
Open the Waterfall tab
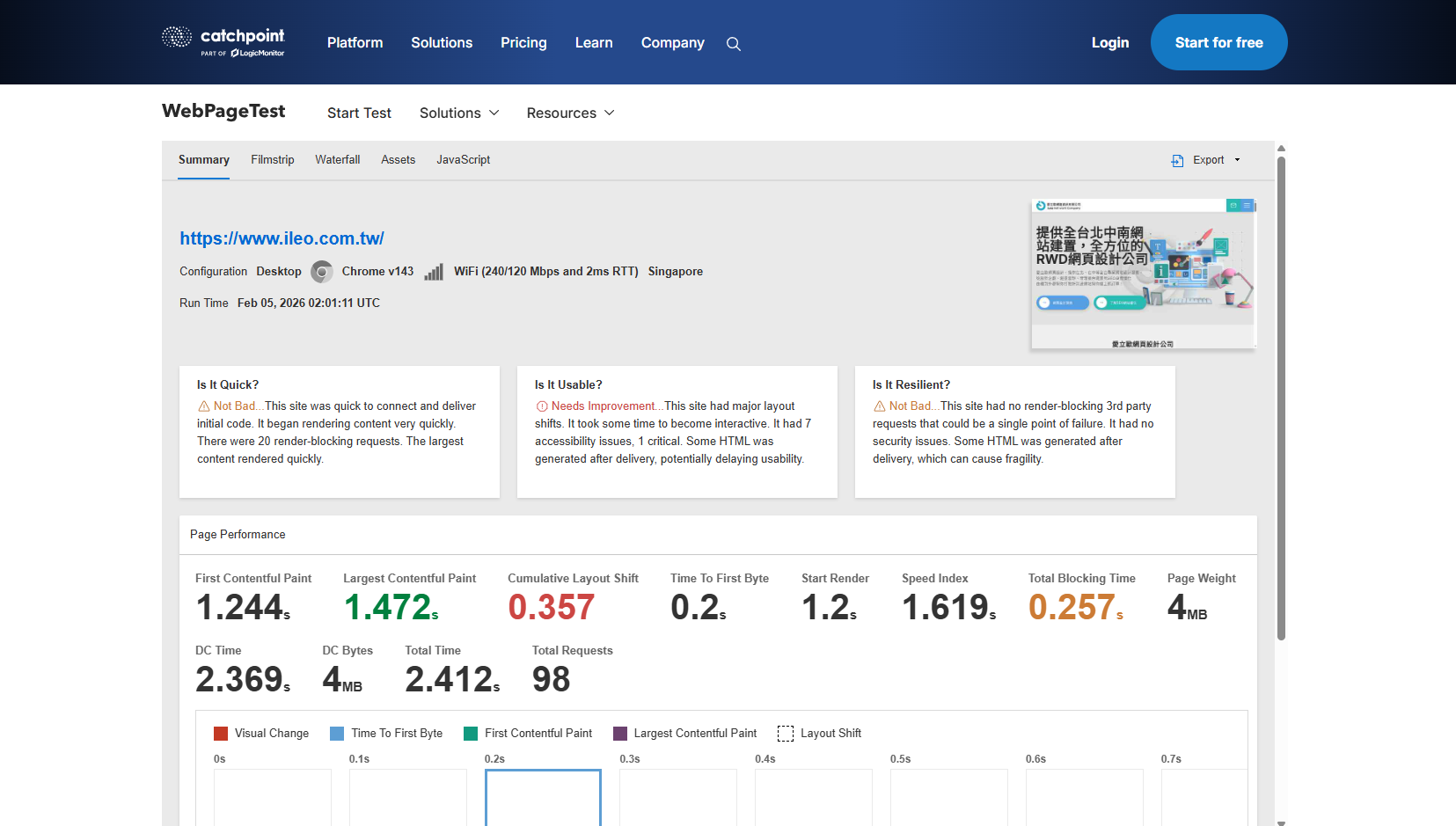(337, 160)
